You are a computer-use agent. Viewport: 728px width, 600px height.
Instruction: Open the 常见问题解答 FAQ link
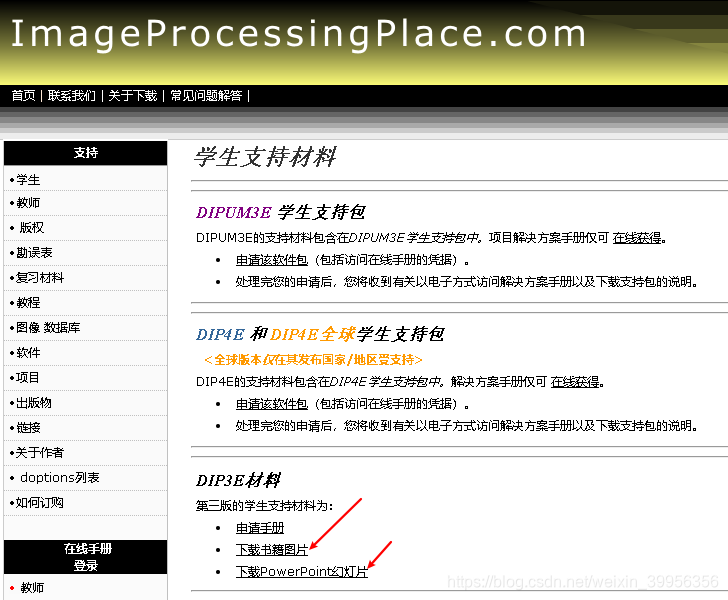click(206, 96)
